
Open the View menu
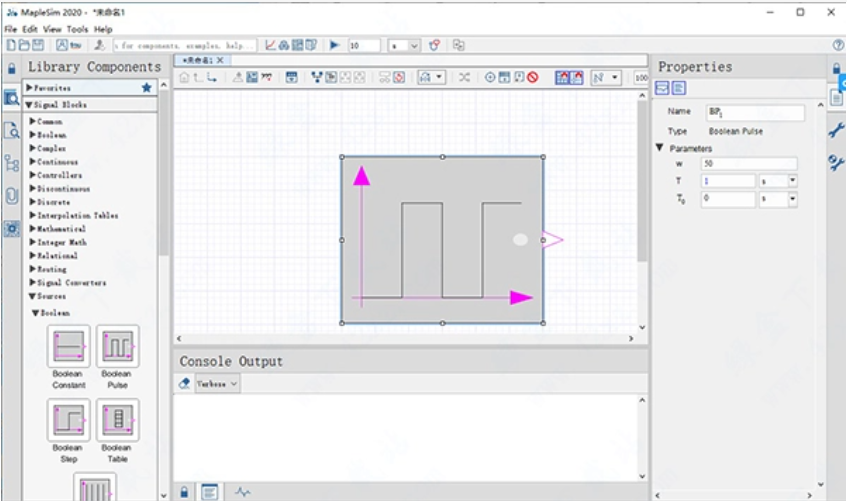[x=52, y=29]
